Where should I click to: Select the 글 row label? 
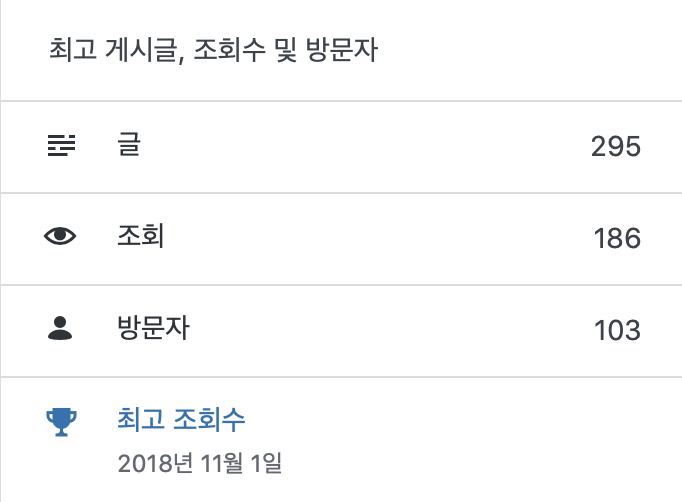click(x=129, y=146)
